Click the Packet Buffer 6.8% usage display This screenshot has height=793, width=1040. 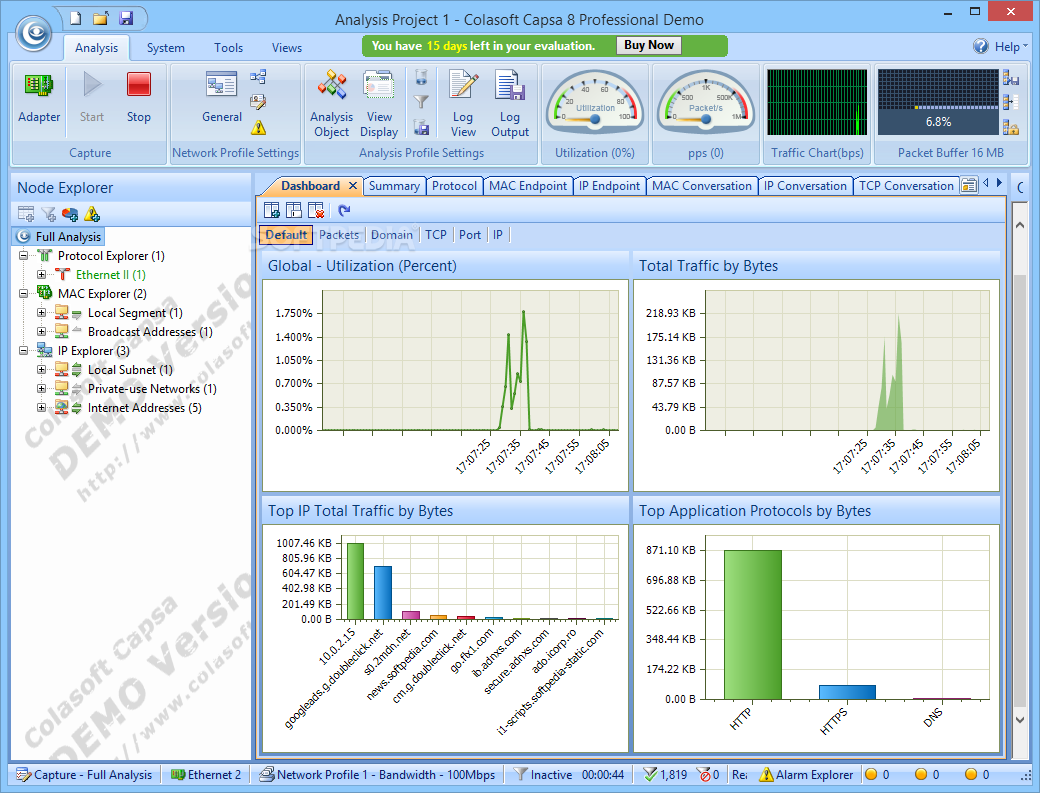click(x=938, y=102)
